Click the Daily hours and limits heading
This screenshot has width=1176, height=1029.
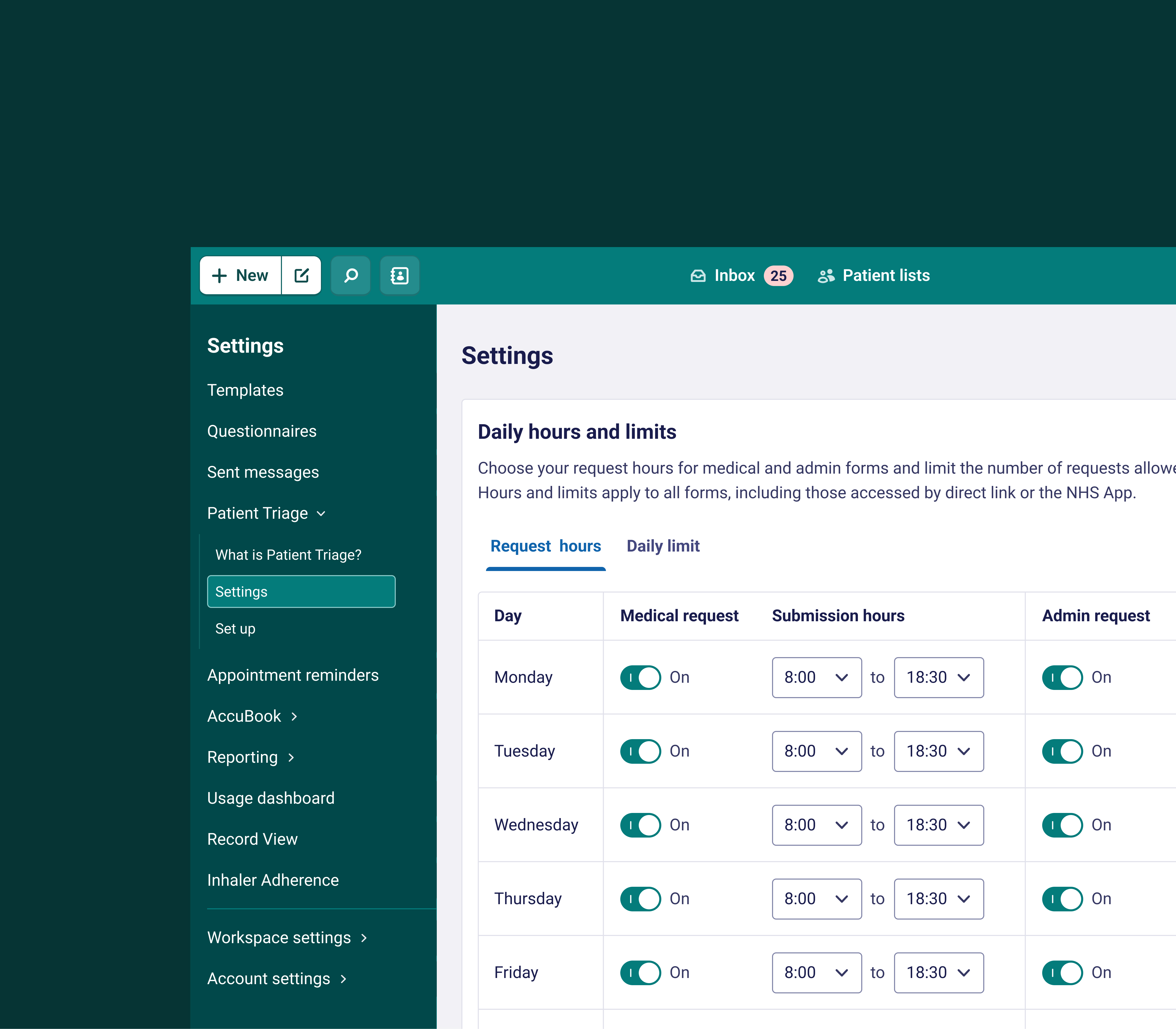click(577, 432)
